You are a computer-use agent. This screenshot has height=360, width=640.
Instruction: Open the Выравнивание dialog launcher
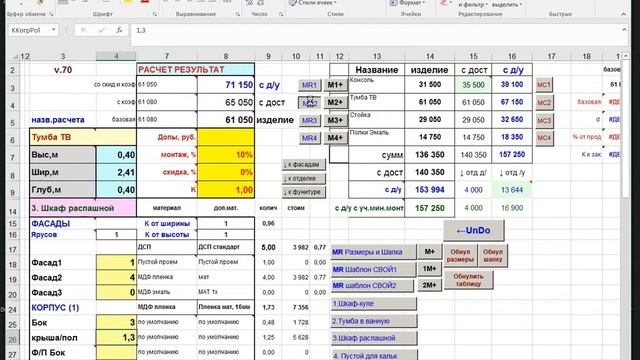238,14
